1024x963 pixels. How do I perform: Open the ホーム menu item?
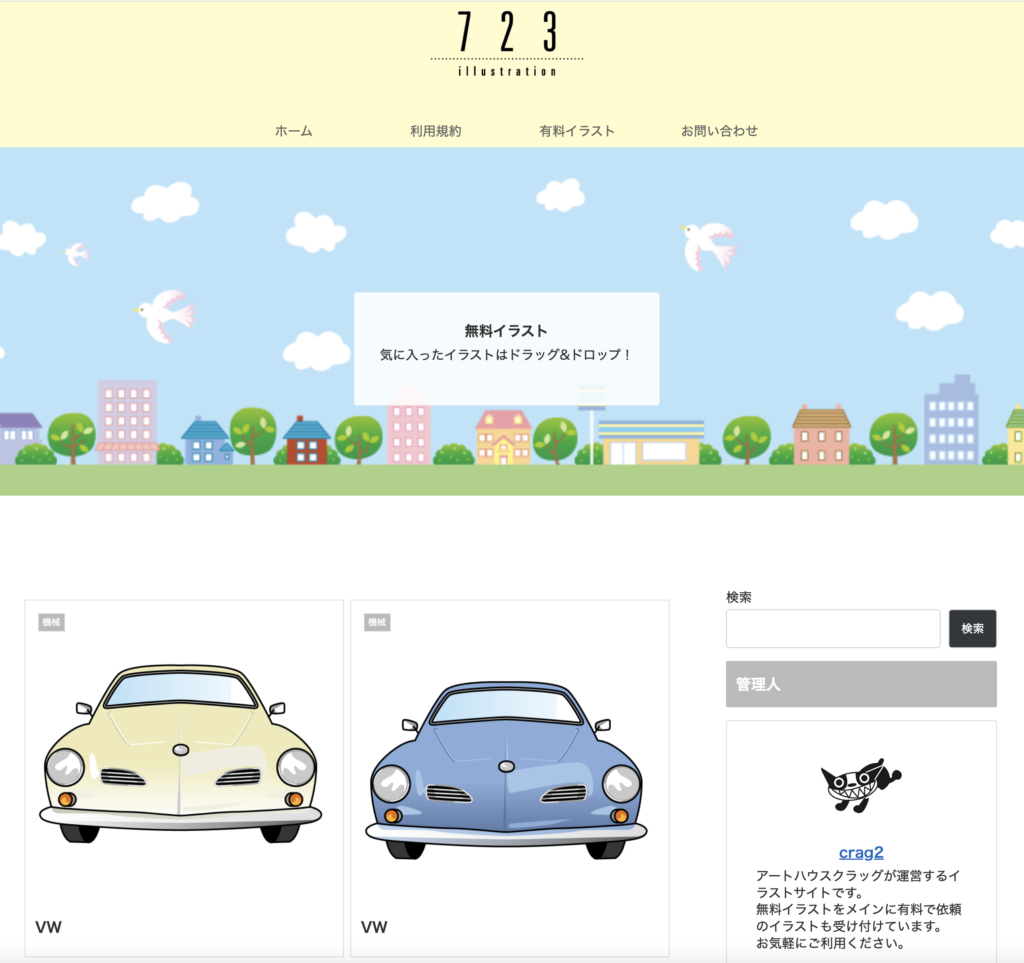293,131
